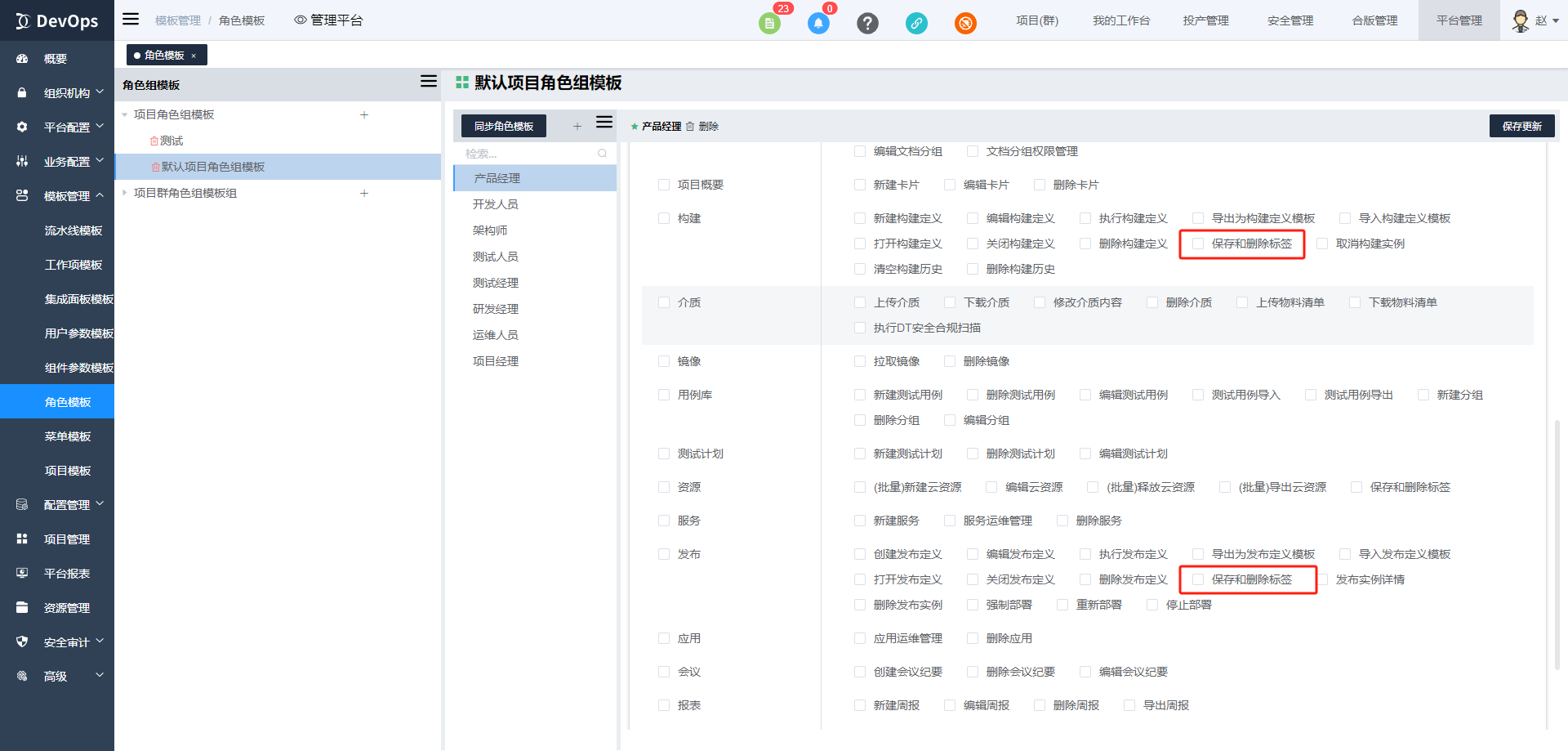Click the question mark help icon
This screenshot has width=1568, height=751.
tap(867, 23)
